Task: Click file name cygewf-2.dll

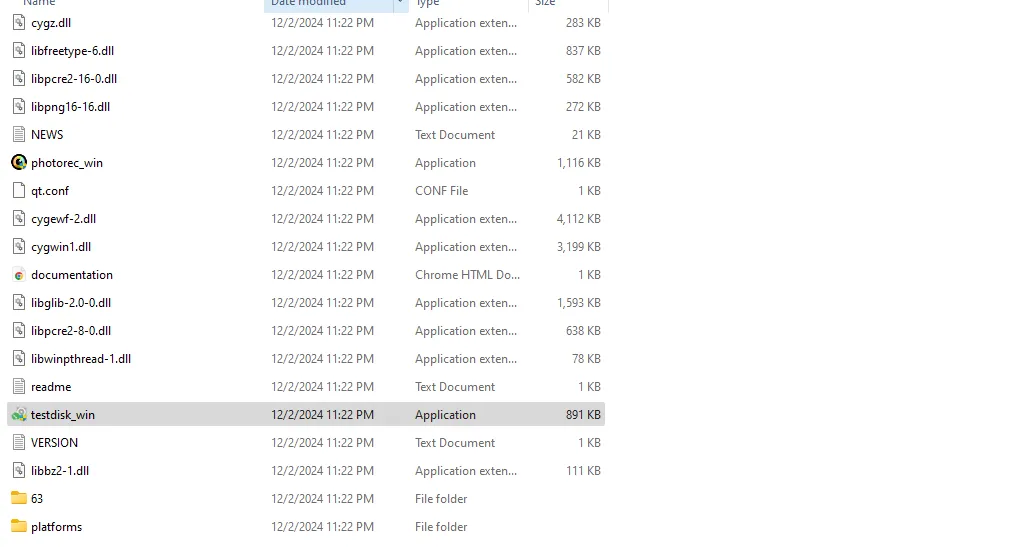Action: coord(63,219)
